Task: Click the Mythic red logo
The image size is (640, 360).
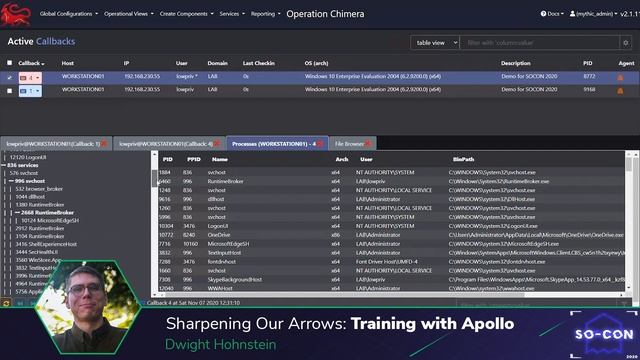Action: coord(16,13)
